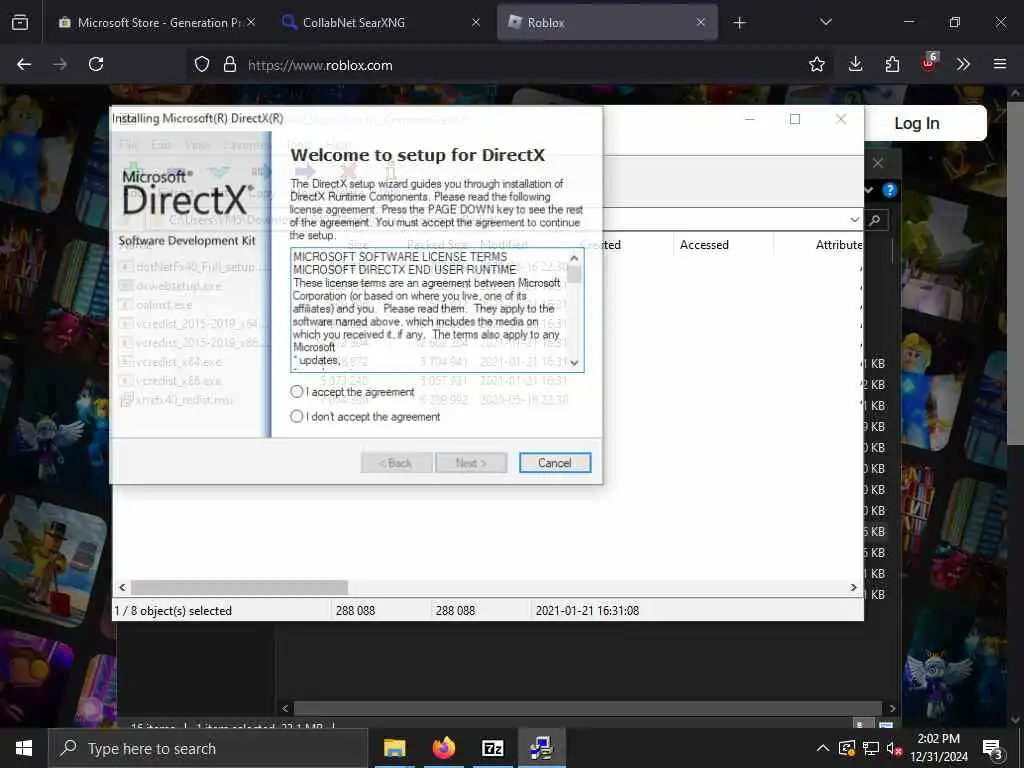Switch to 7-Zip on the taskbar

[492, 748]
